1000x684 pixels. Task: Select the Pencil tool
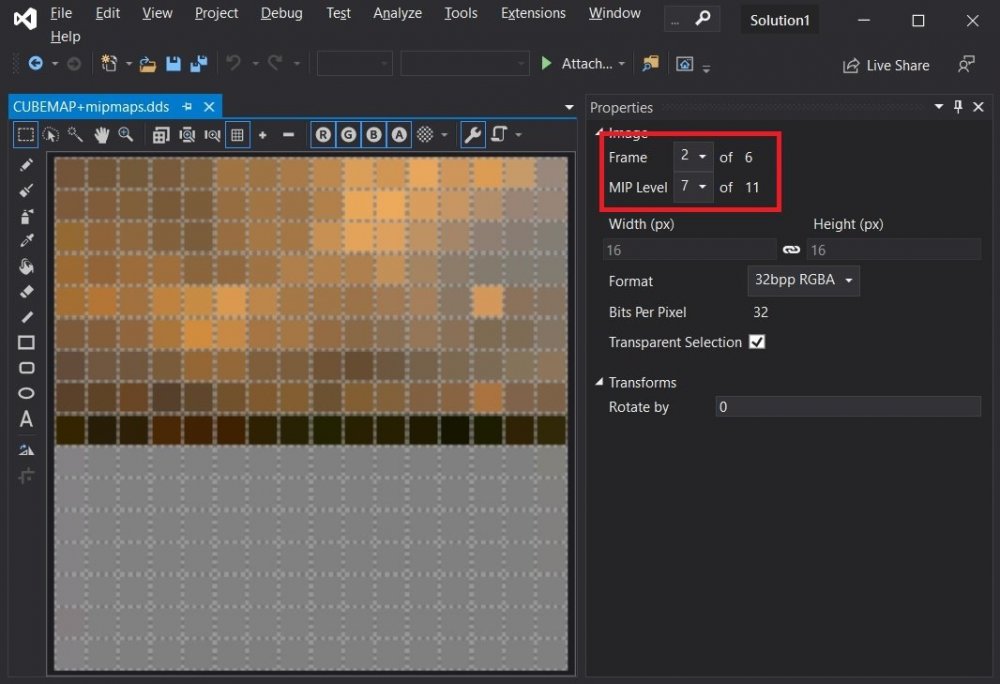27,164
